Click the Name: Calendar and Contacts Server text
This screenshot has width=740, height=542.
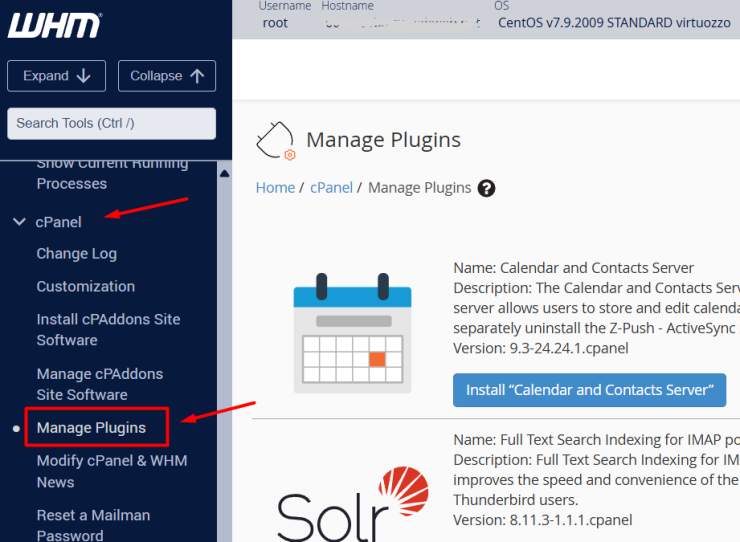(573, 268)
